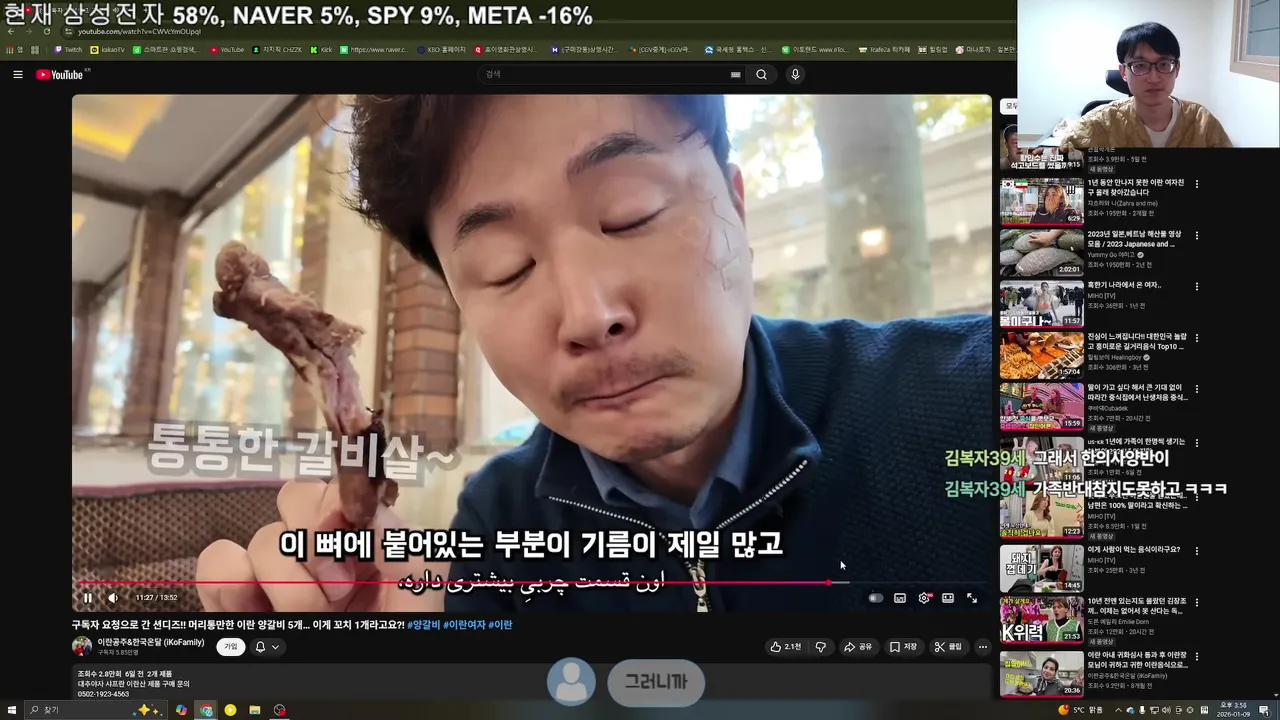This screenshot has height=720, width=1280.
Task: Open the 11:57 MIHO TV video thumbnail
Action: tap(1041, 304)
